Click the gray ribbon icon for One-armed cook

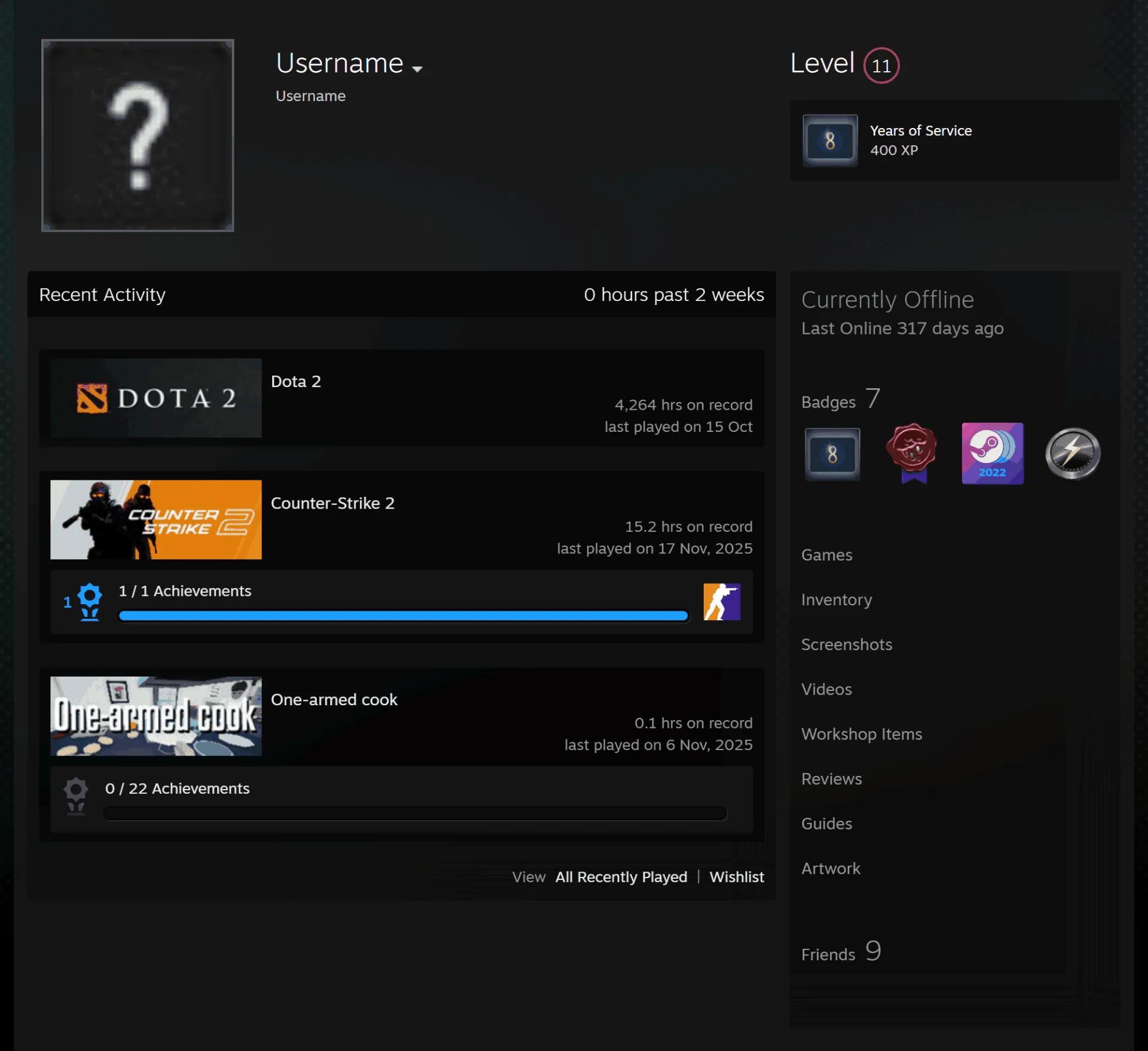pos(76,796)
